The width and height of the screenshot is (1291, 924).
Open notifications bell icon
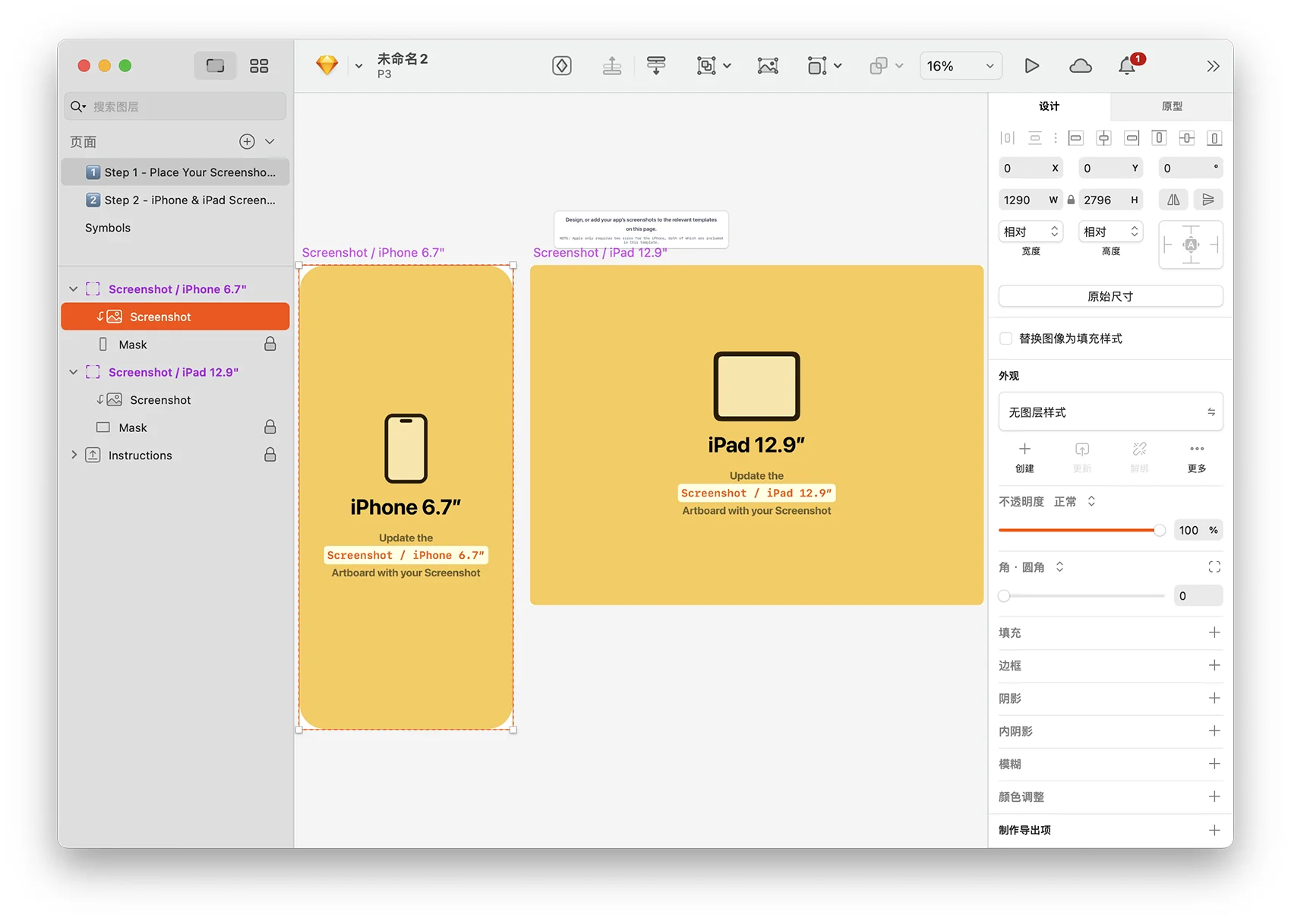1128,66
